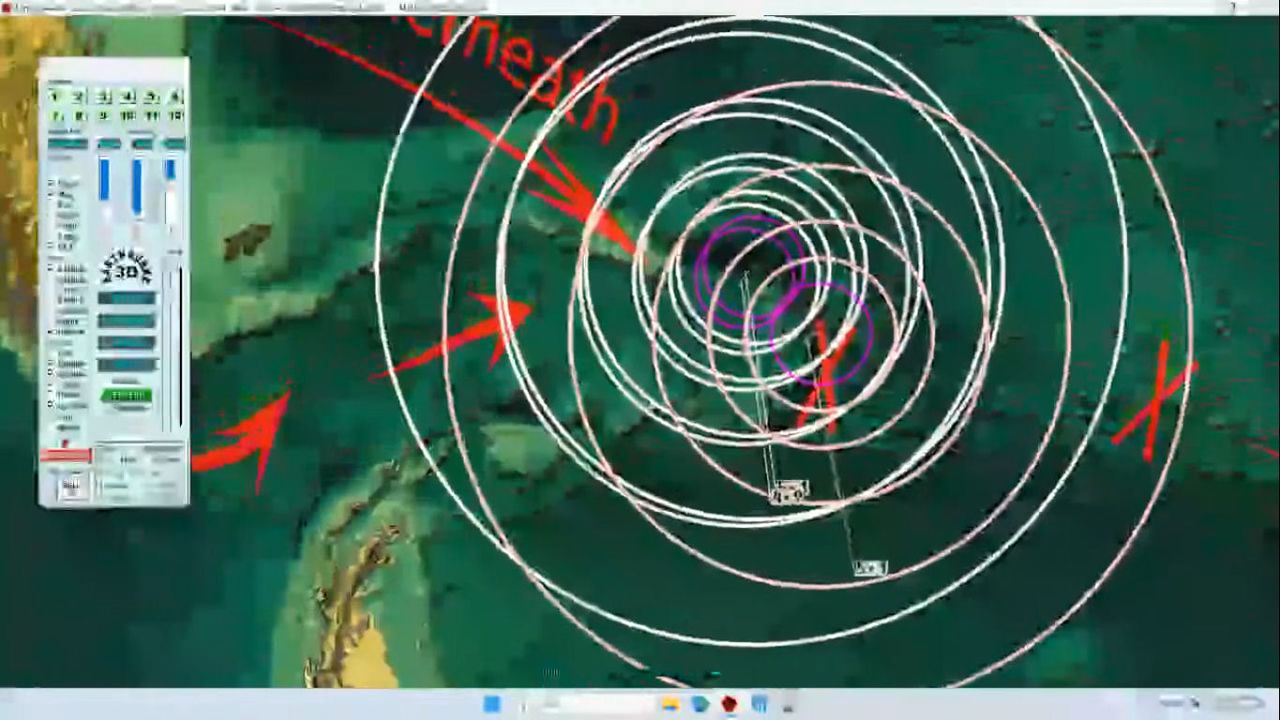Click the red pentagon app taskbar icon

point(729,704)
